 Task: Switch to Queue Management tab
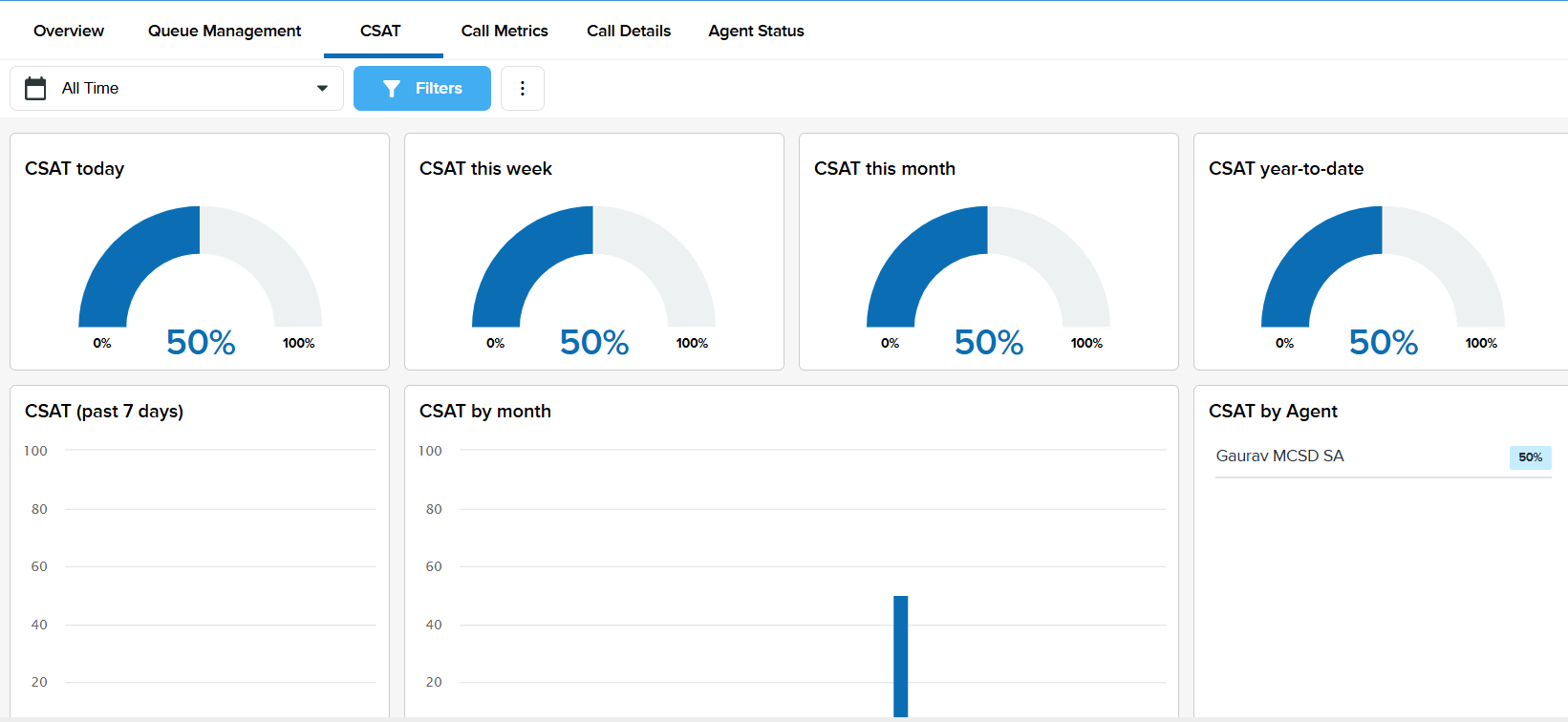click(x=225, y=31)
